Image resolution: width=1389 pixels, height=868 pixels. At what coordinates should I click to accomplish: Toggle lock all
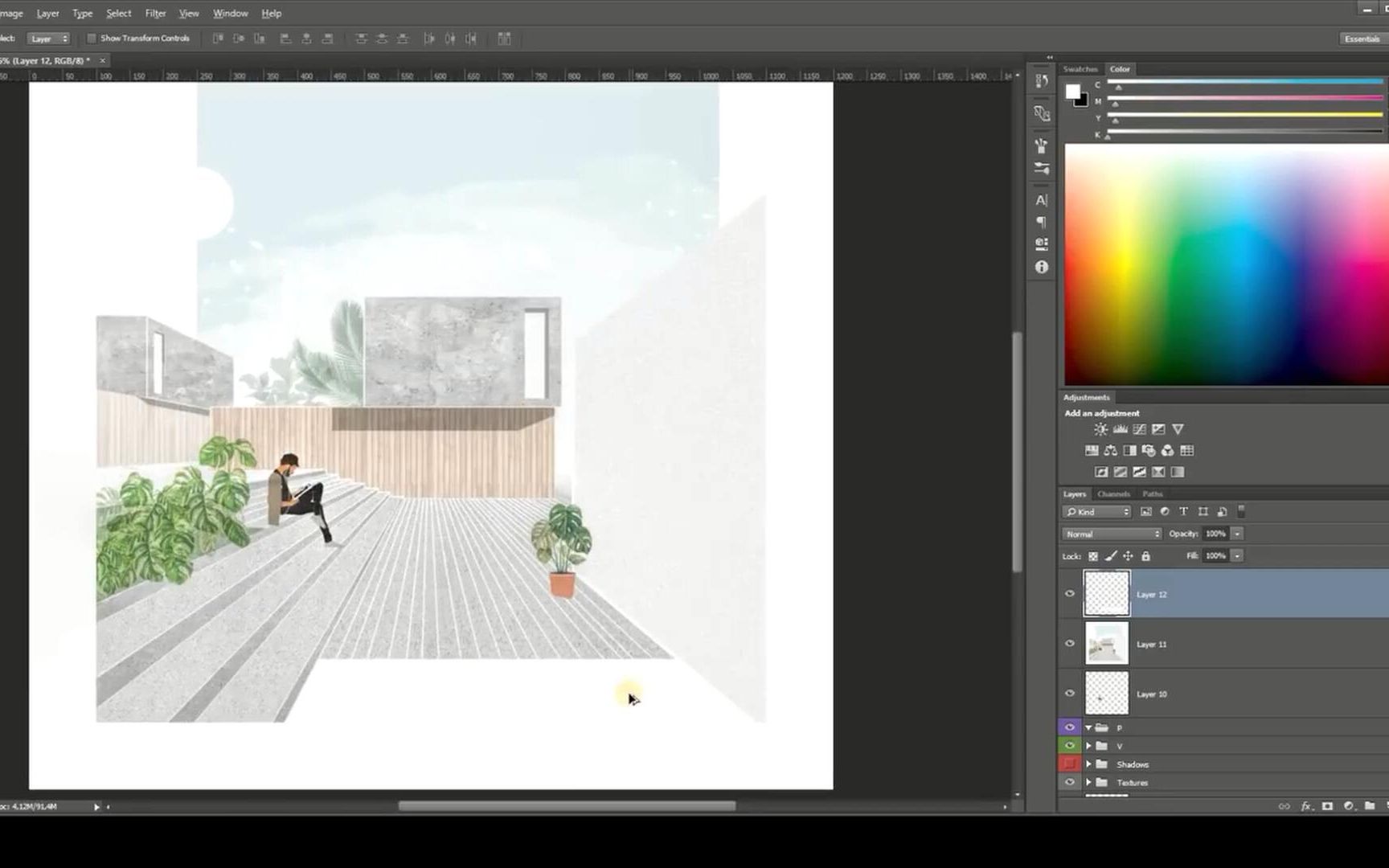(1146, 556)
